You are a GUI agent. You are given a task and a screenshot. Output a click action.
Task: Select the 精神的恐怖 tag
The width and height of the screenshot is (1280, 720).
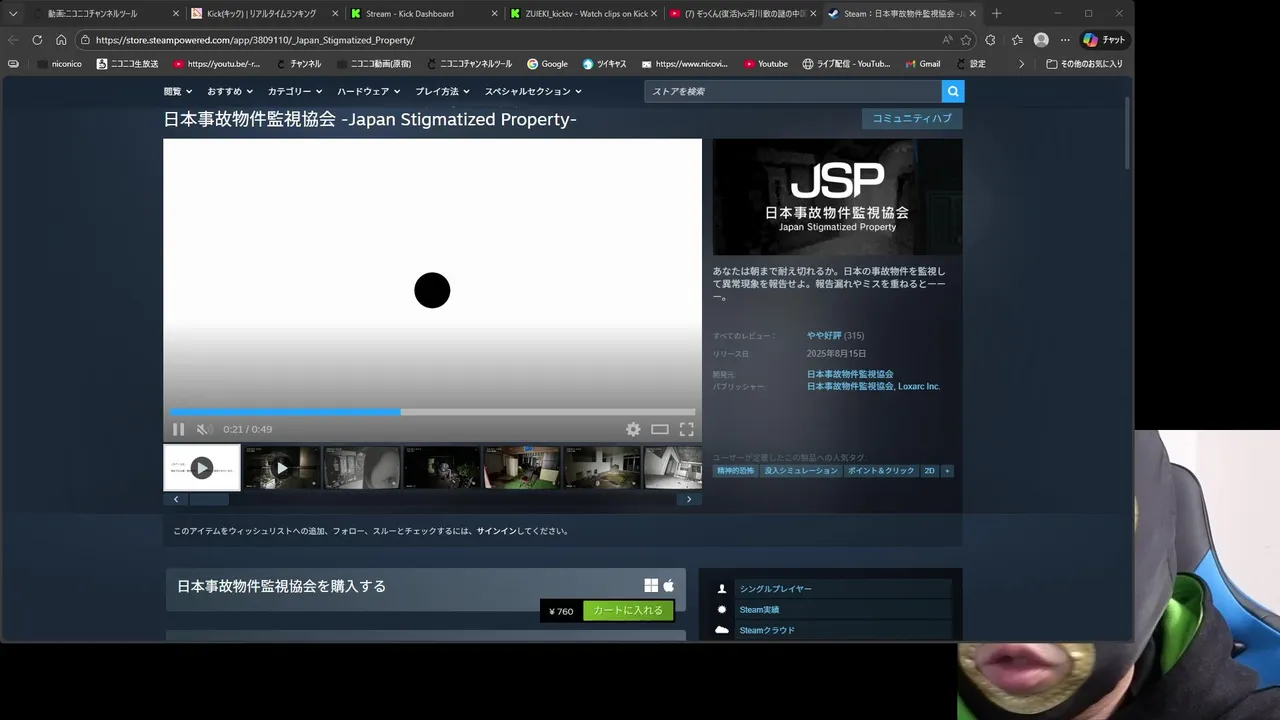click(x=736, y=470)
